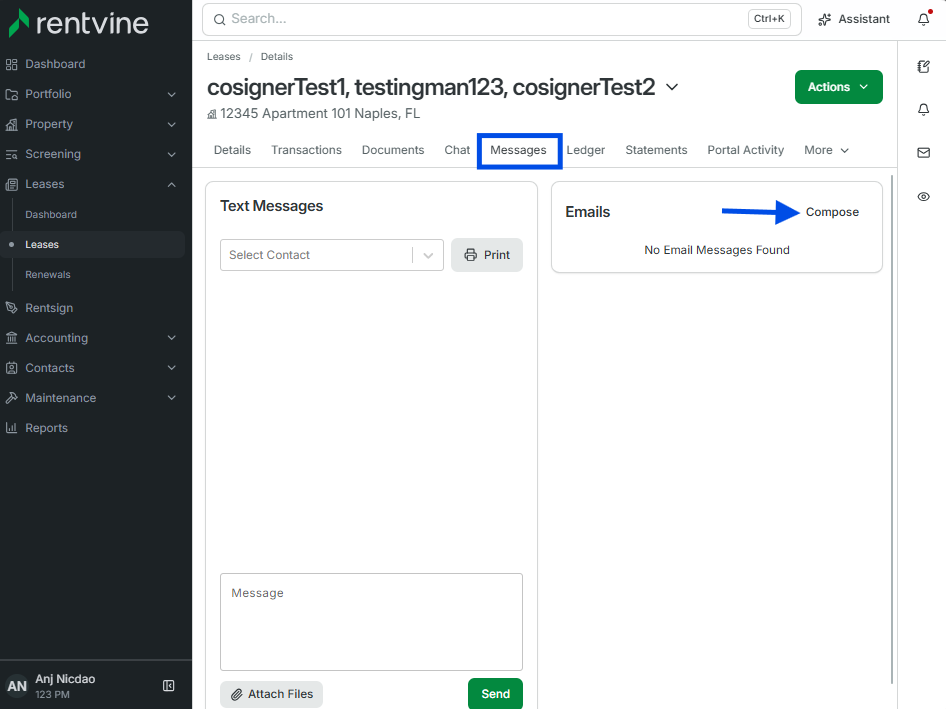Click the Attach Files button
This screenshot has height=709, width=946.
point(271,695)
